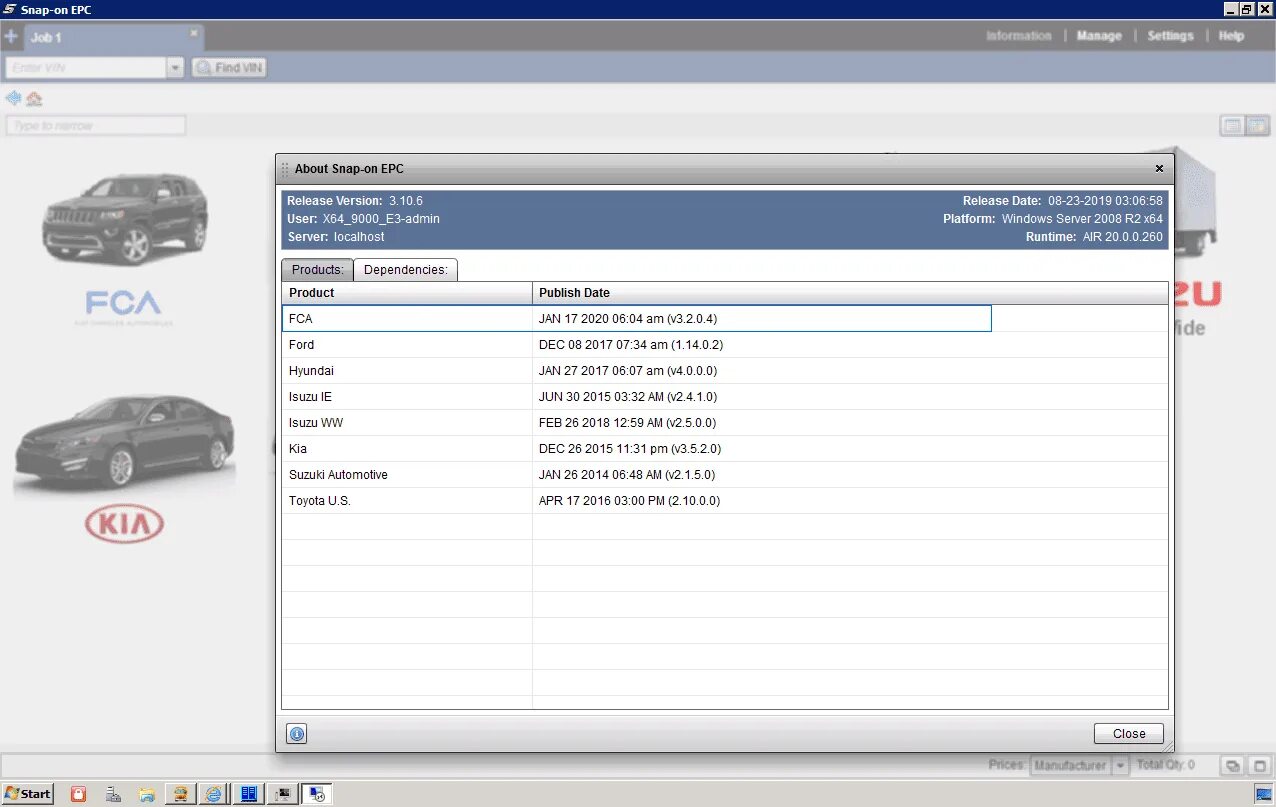1276x807 pixels.
Task: Click the blue book taskbar application icon
Action: (248, 794)
